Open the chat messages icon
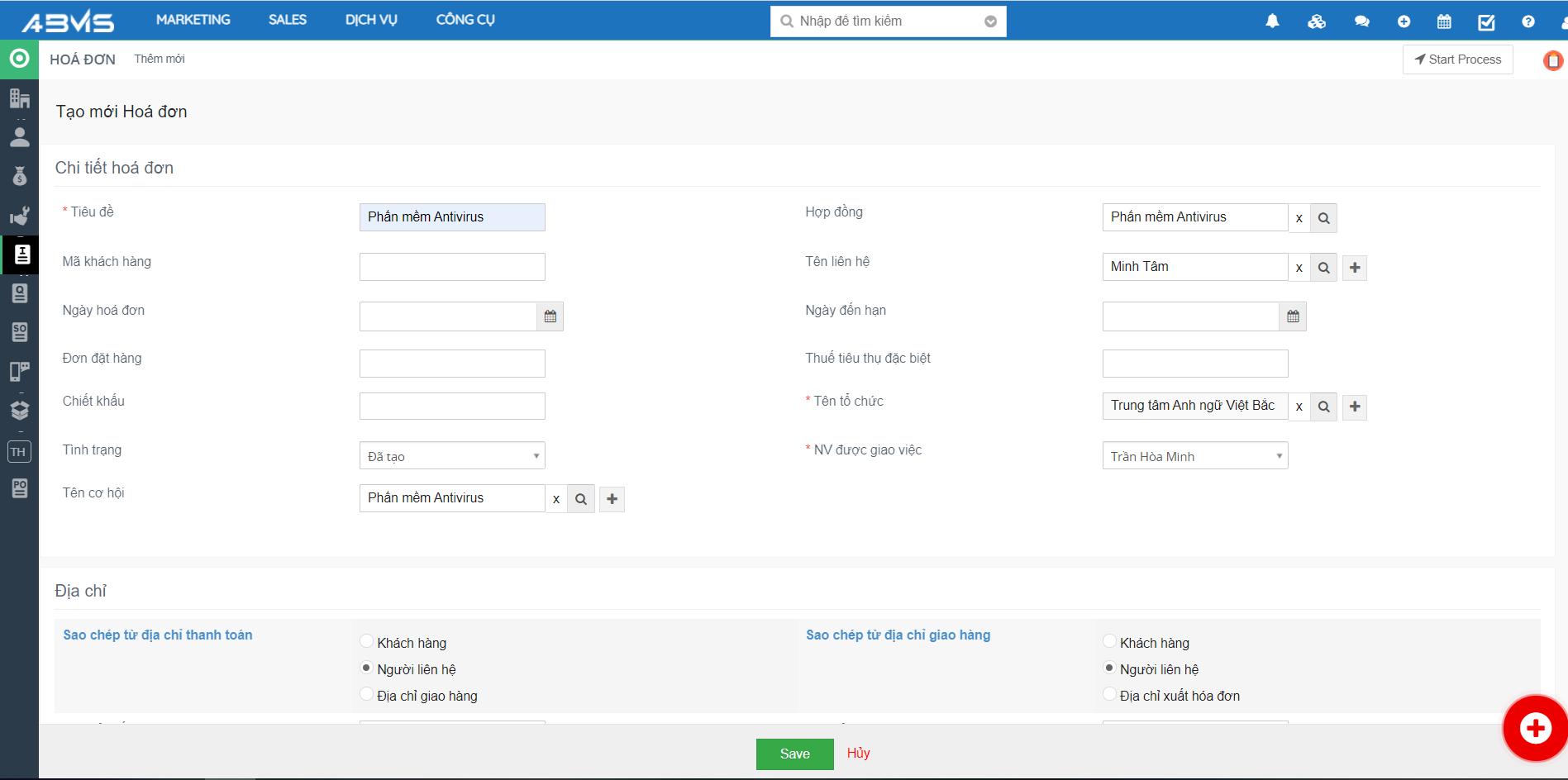 coord(1361,21)
